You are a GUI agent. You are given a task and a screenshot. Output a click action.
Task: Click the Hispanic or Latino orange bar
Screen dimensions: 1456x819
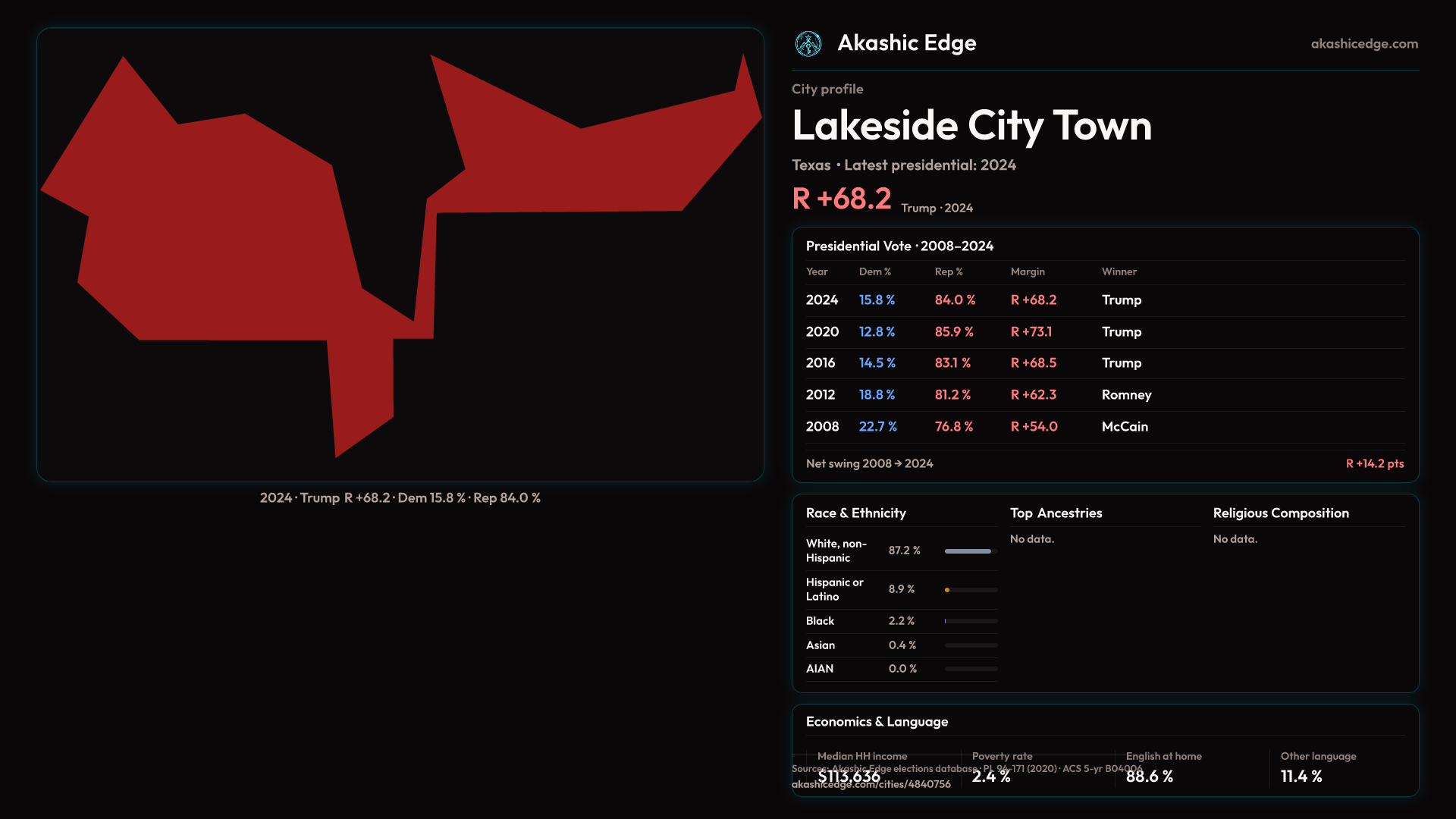point(948,590)
